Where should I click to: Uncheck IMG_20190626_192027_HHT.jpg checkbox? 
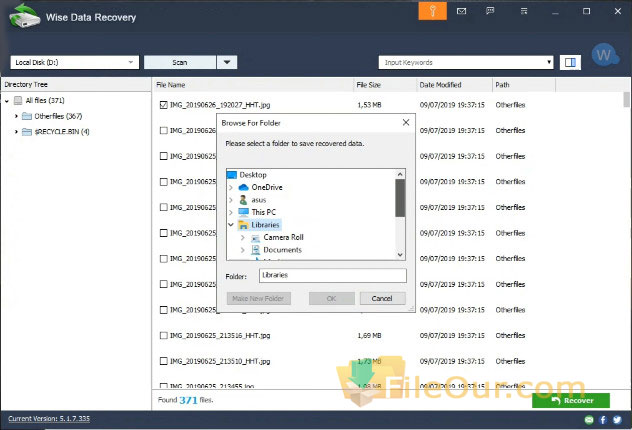tap(164, 105)
